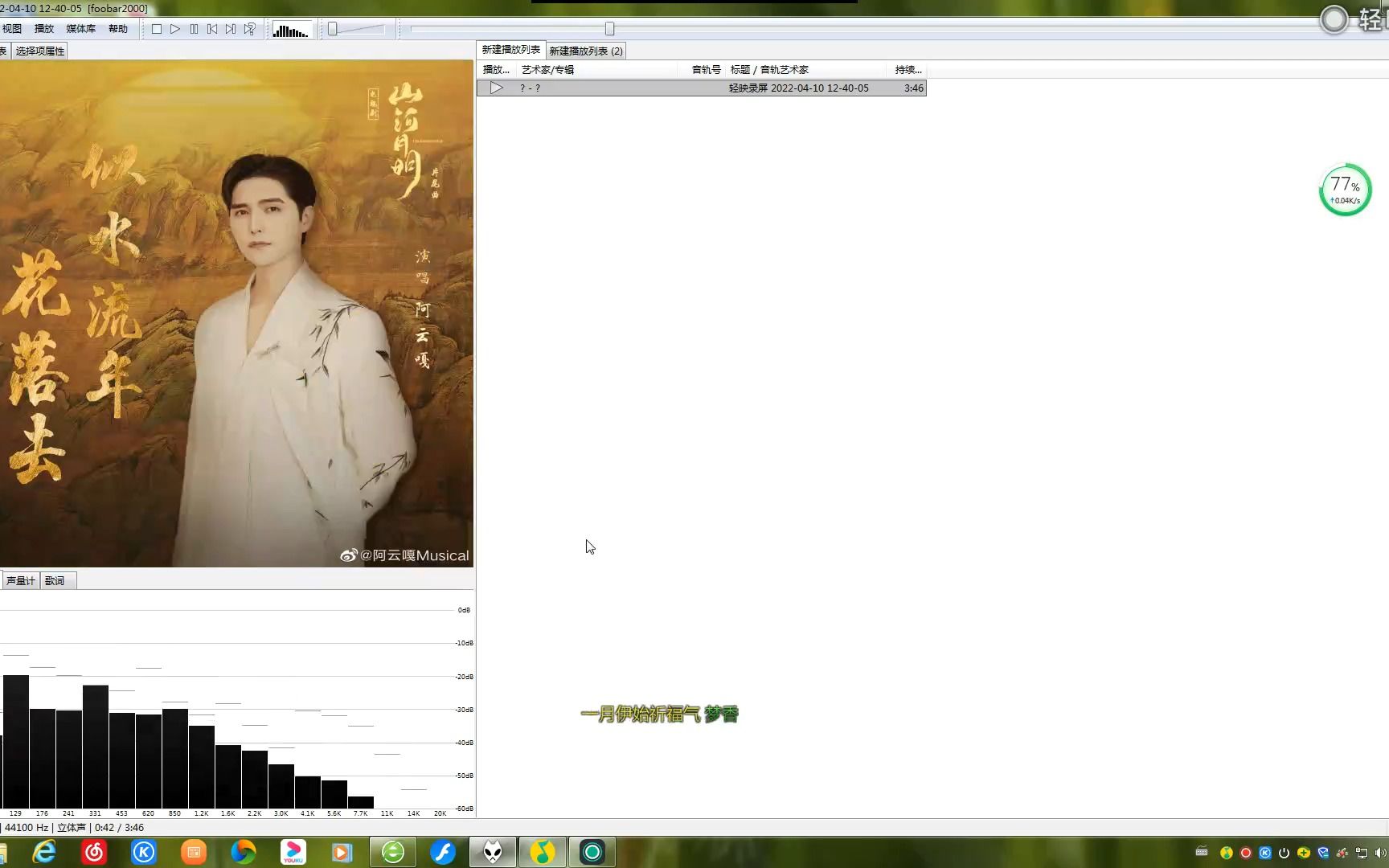Click the floating desktop lyrics text
Image resolution: width=1389 pixels, height=868 pixels.
(x=659, y=714)
